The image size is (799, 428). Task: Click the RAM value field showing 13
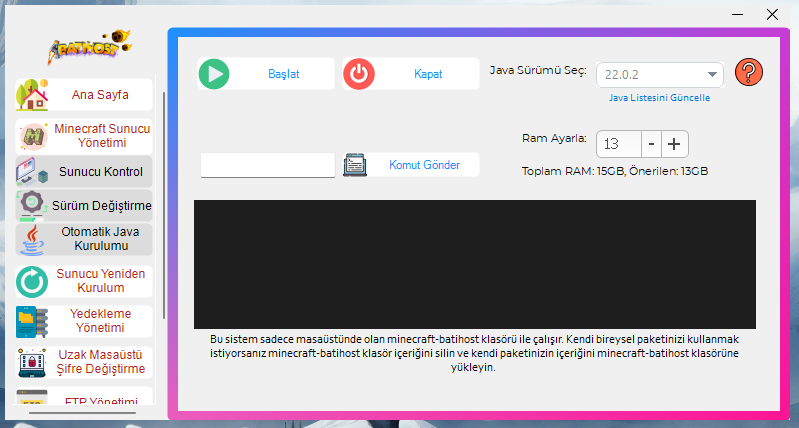619,144
